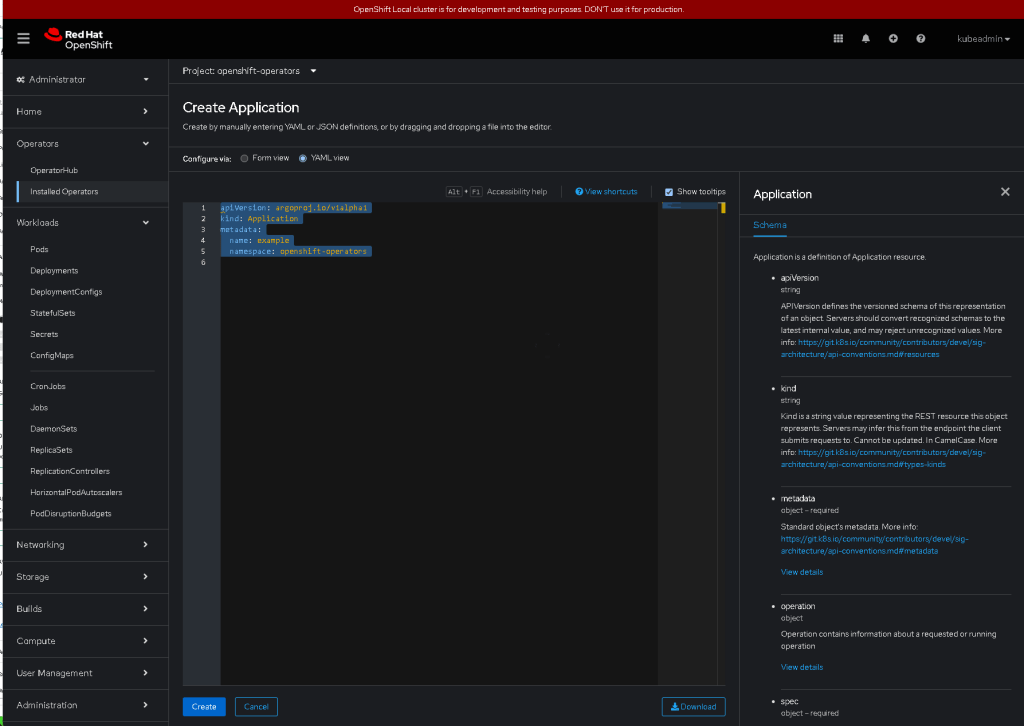Open Pods under Workloads
This screenshot has height=726, width=1024.
(x=39, y=249)
